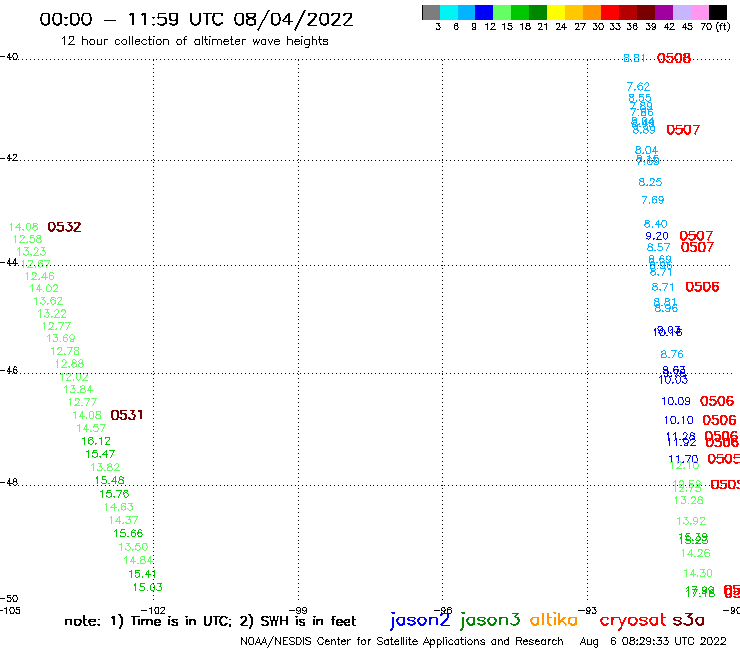Click the 14.26 wave height value
Image resolution: width=740 pixels, height=650 pixels.
click(696, 553)
